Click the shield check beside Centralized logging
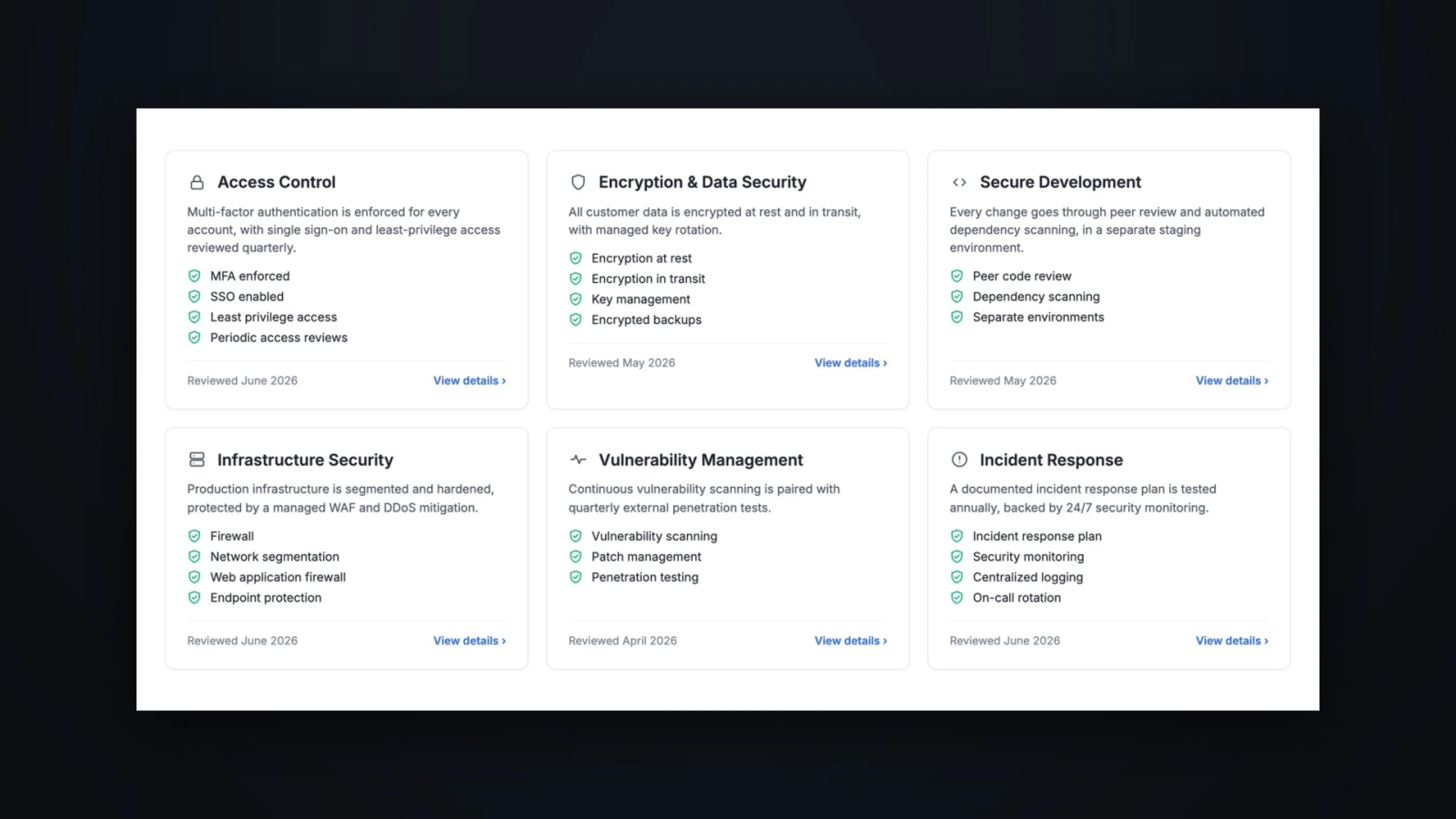Image resolution: width=1456 pixels, height=819 pixels. (957, 577)
